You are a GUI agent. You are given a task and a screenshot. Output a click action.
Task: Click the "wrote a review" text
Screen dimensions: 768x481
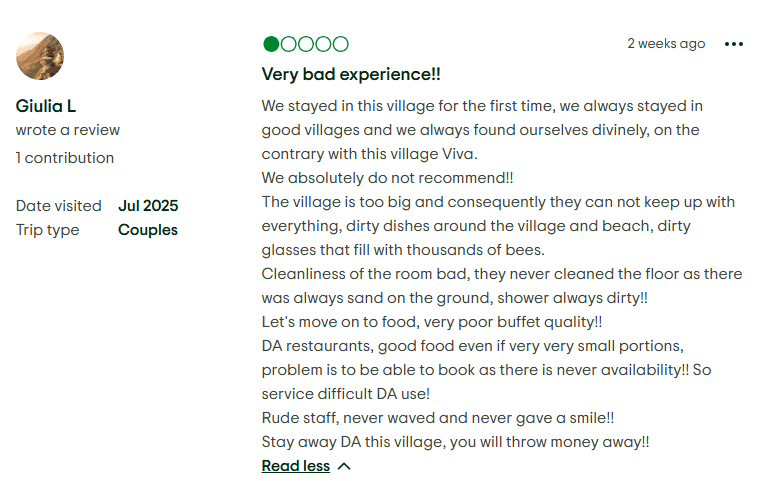click(67, 130)
